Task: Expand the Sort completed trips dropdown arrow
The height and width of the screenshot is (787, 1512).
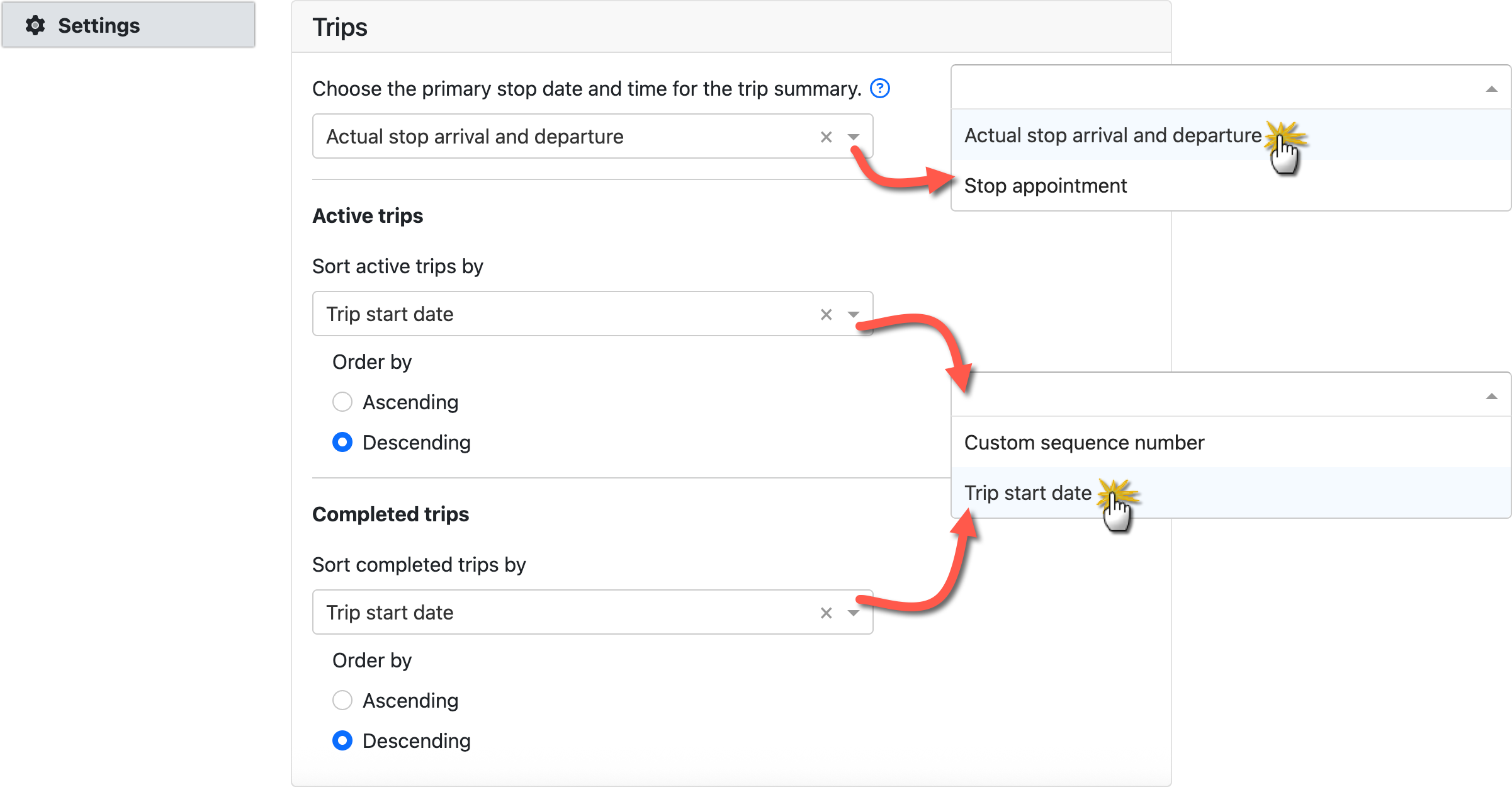Action: 854,613
